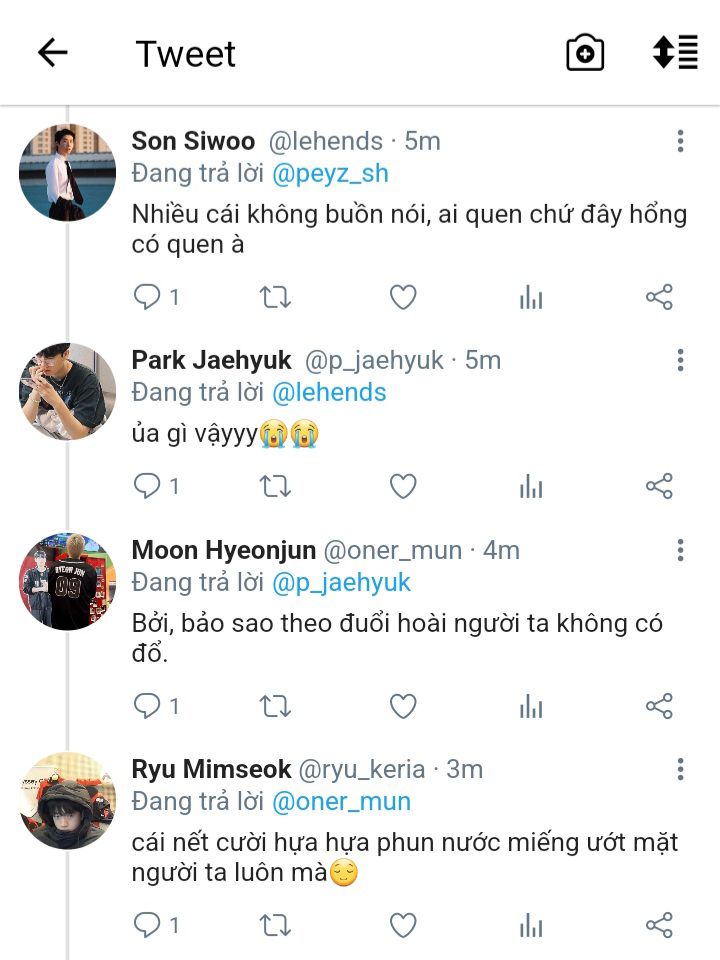Open the @peyz_sh mention link
This screenshot has height=960, width=720.
(330, 173)
